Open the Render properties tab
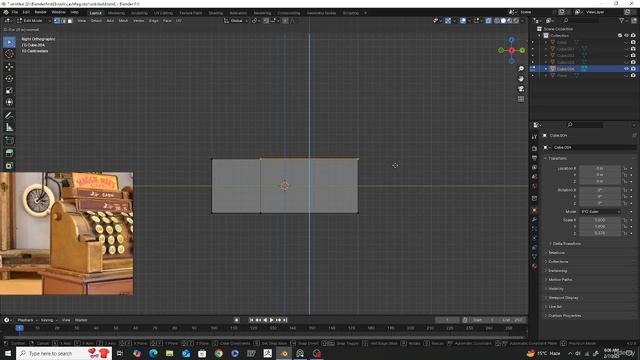 [534, 149]
